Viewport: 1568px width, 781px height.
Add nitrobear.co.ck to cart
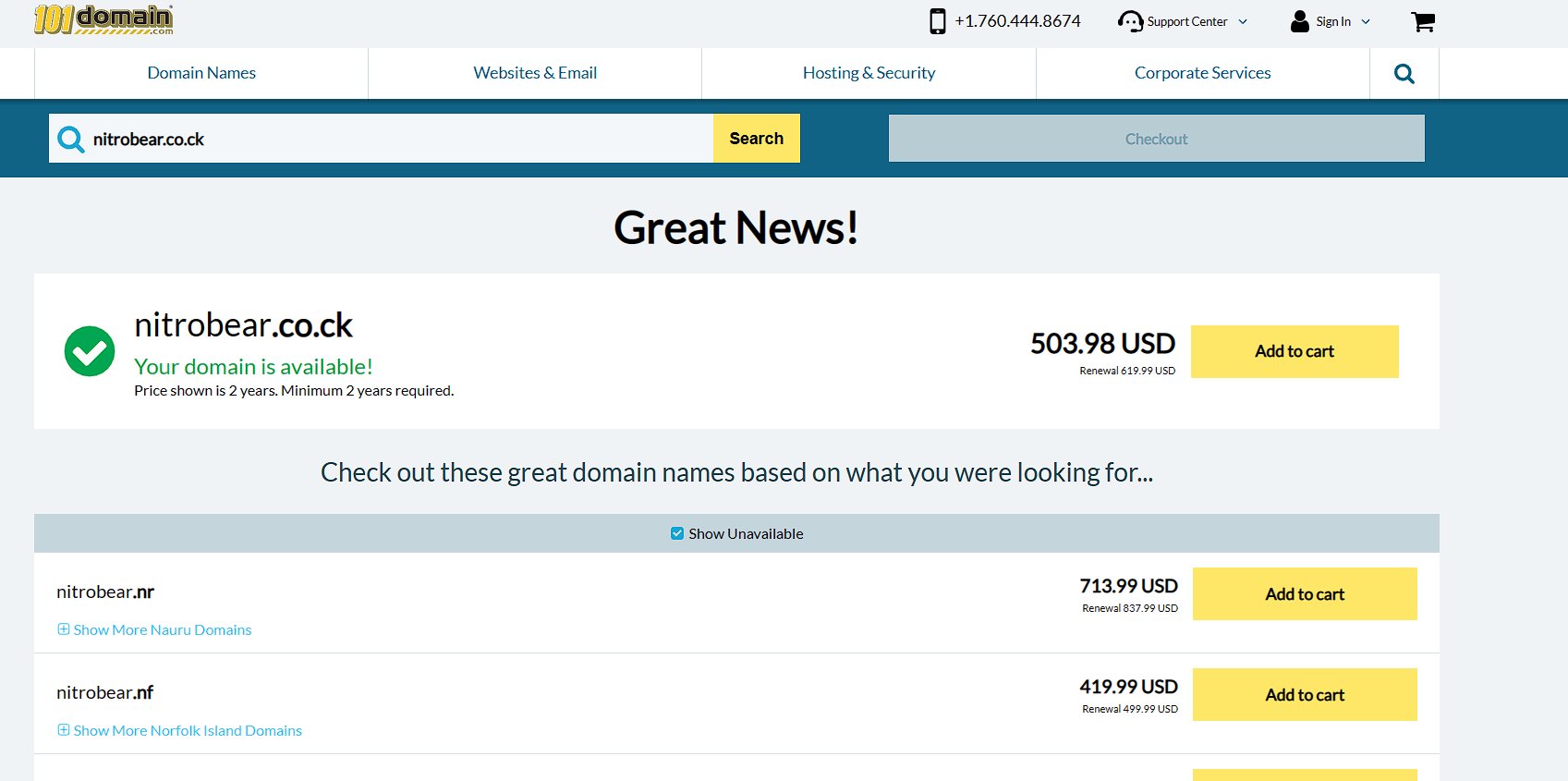(1294, 351)
